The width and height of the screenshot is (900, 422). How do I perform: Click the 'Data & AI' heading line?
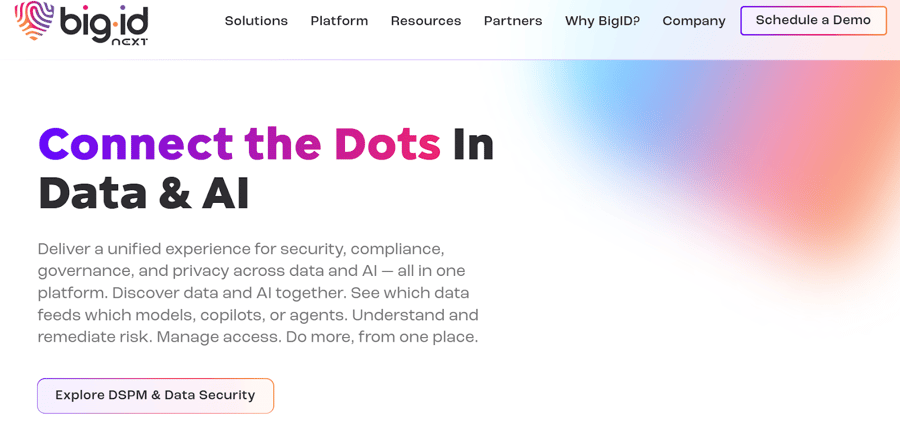click(143, 193)
